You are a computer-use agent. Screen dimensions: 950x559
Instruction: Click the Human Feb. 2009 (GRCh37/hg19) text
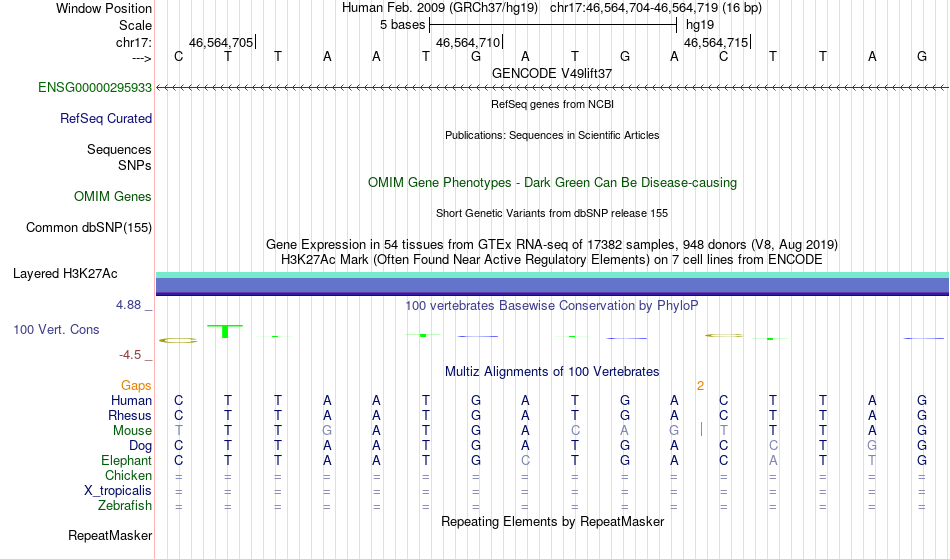[439, 8]
